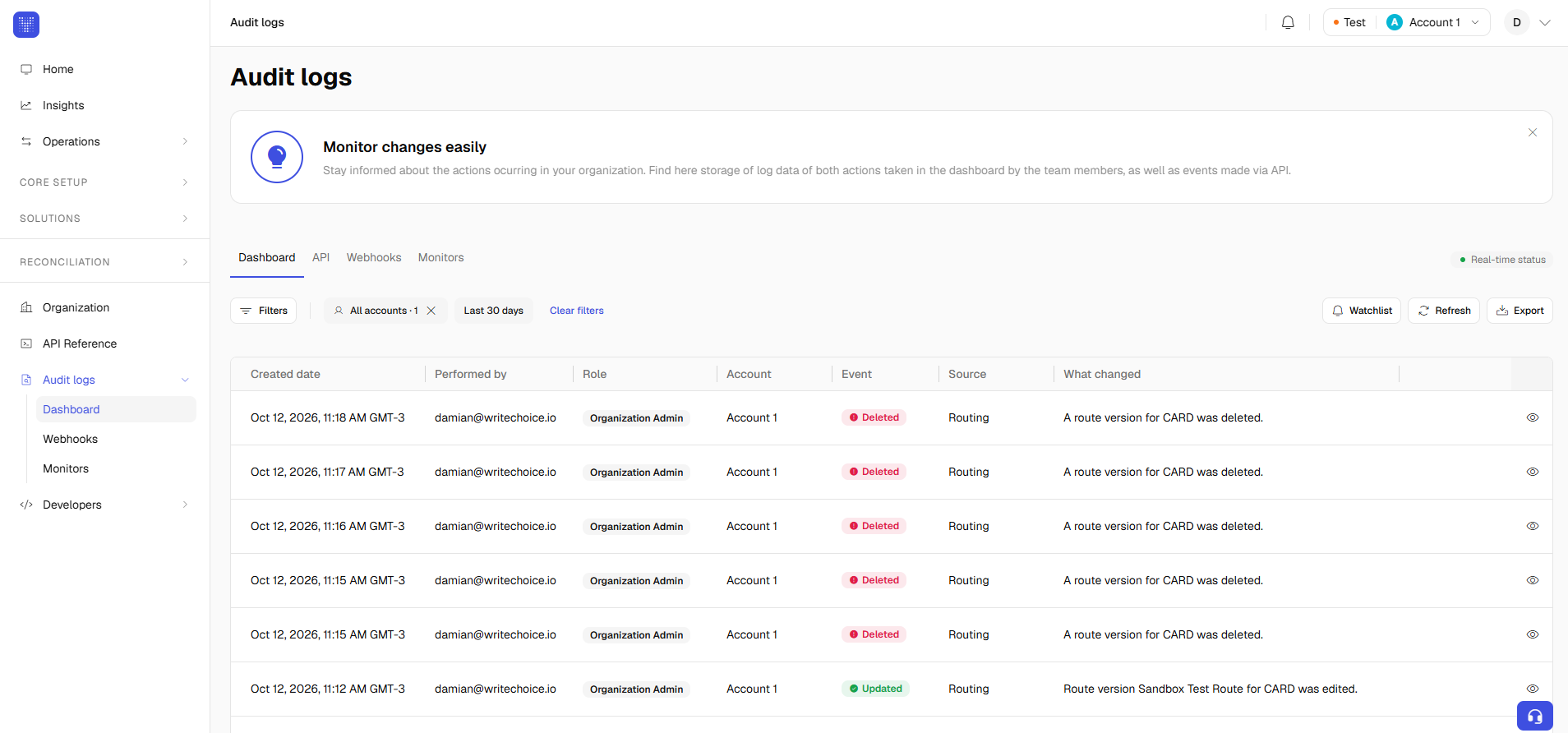Open the Watchlist
Image resolution: width=1568 pixels, height=733 pixels.
[x=1361, y=311]
